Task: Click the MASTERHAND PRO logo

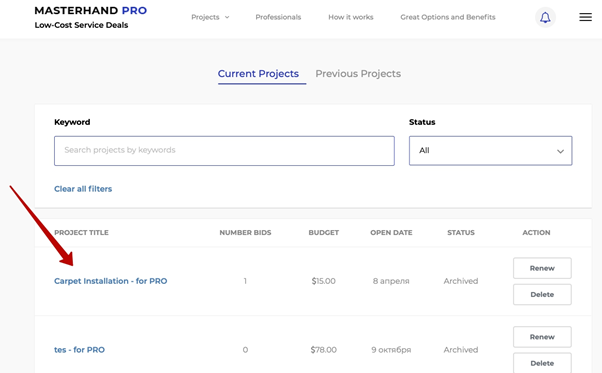Action: tap(91, 11)
